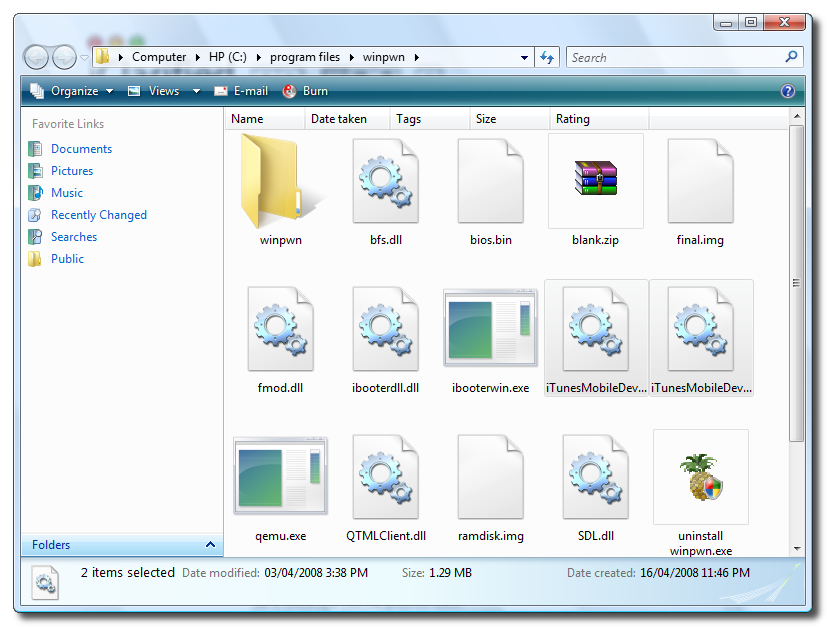Select the QTMLClient.dll file icon

[x=386, y=477]
